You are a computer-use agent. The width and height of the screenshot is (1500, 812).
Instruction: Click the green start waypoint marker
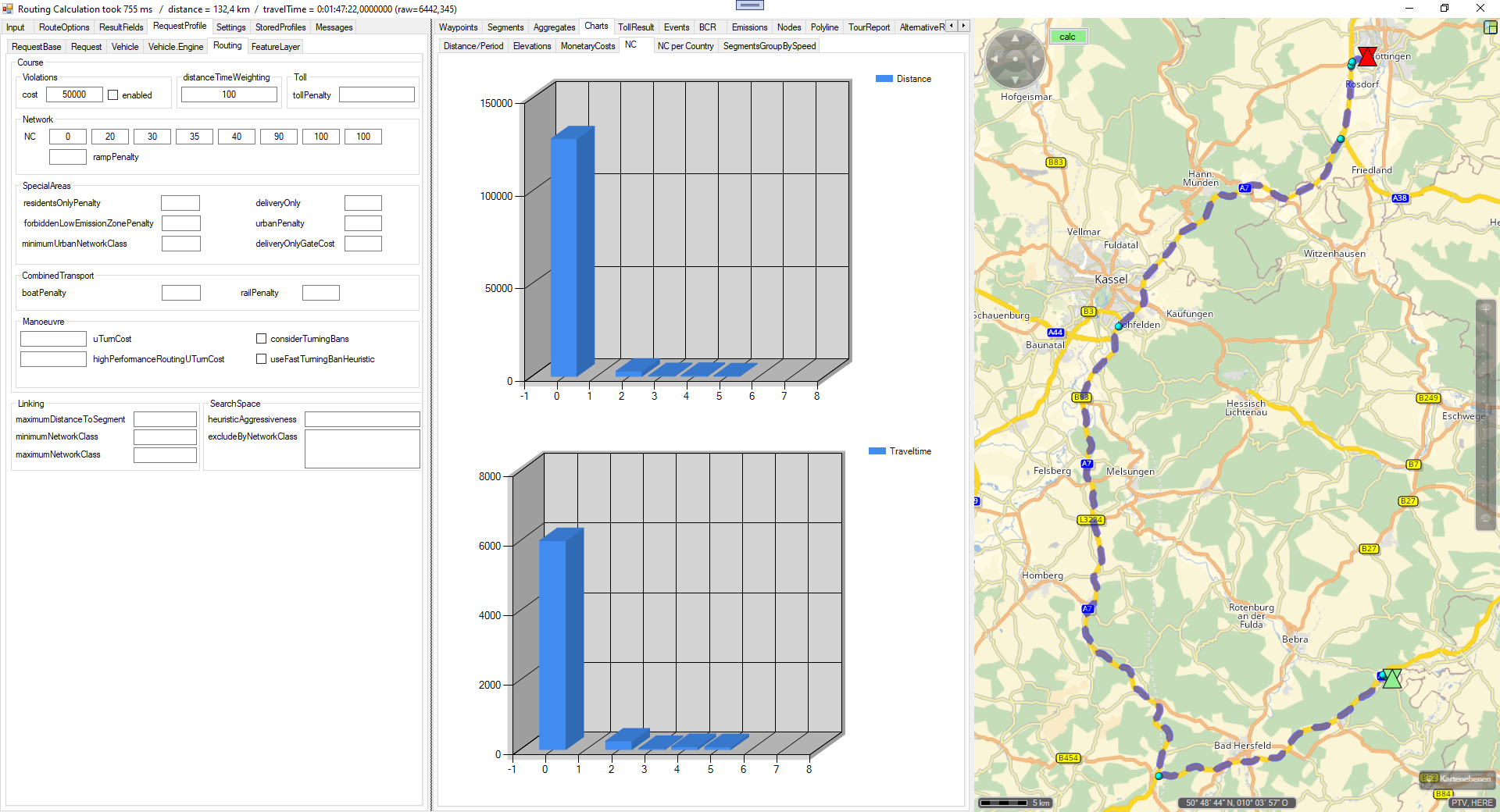1391,678
